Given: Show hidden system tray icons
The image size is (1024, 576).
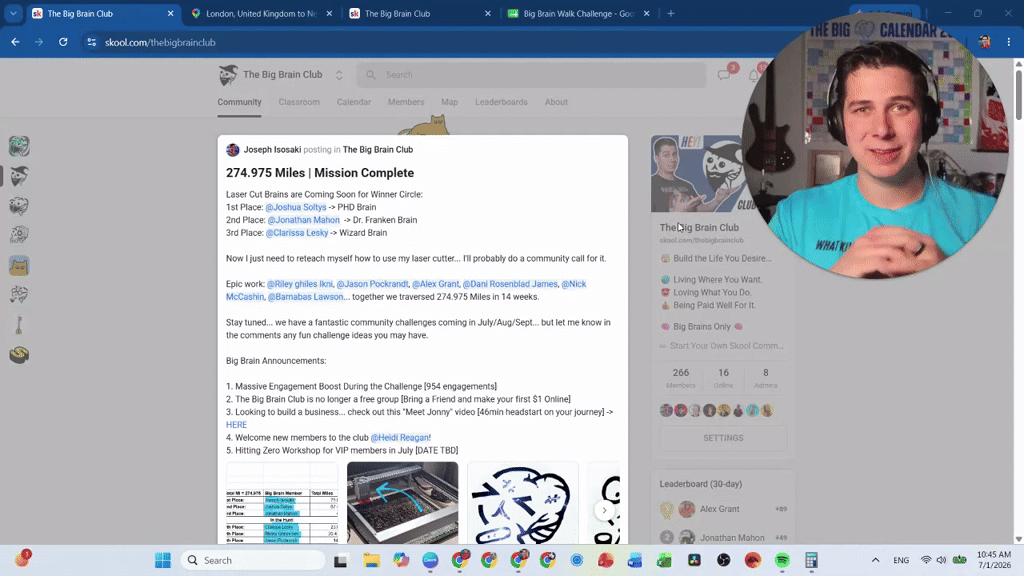Looking at the screenshot, I should pos(875,560).
